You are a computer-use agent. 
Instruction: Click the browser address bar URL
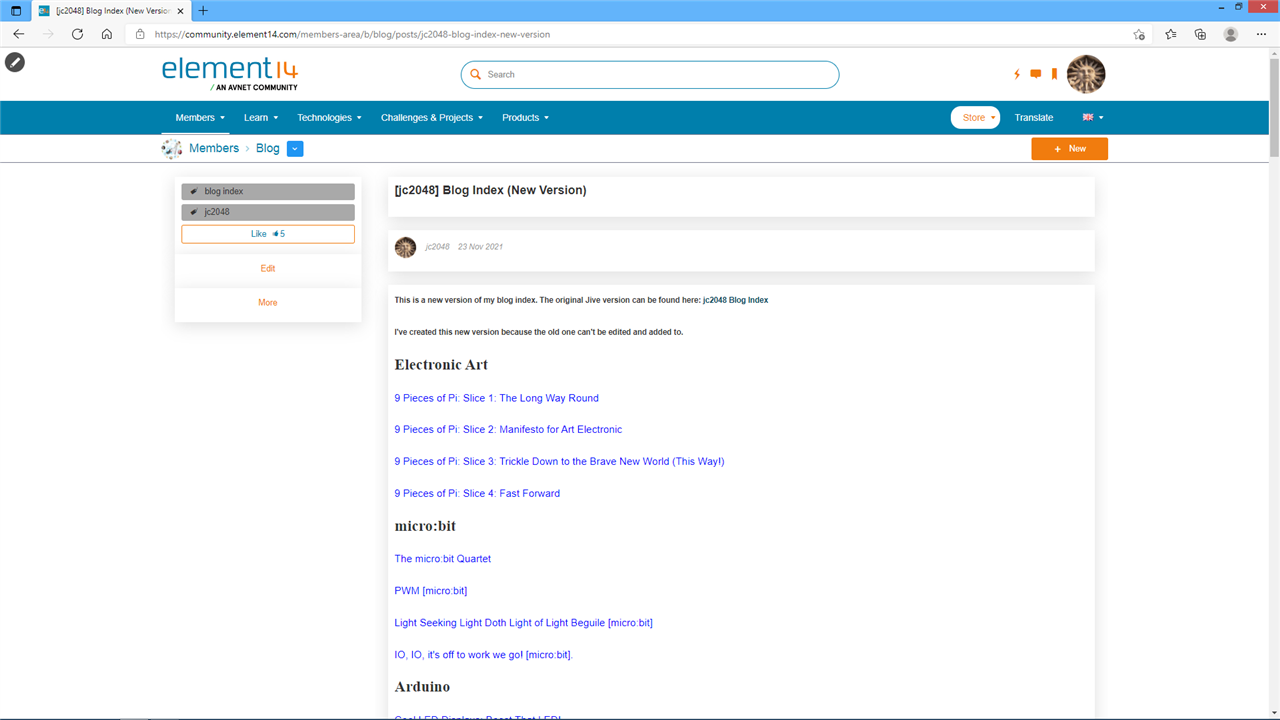click(x=353, y=34)
